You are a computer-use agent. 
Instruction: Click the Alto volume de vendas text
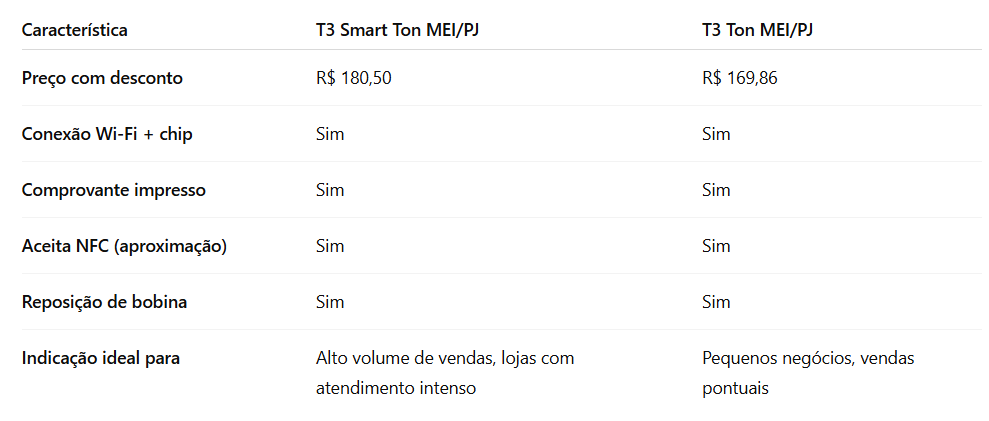click(x=407, y=358)
